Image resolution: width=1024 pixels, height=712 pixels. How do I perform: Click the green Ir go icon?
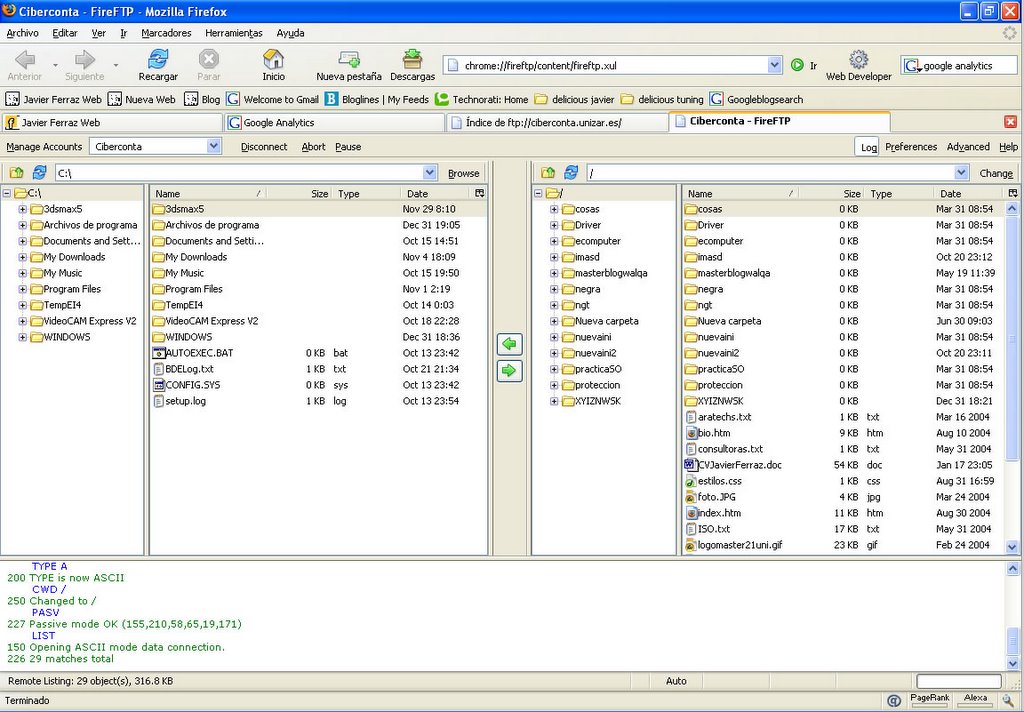(797, 65)
